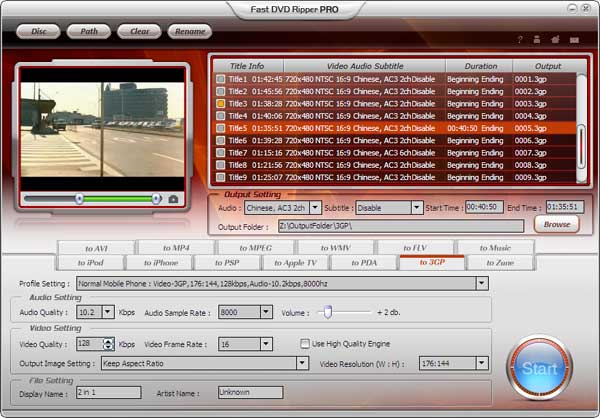Image resolution: width=600 pixels, height=418 pixels.
Task: Click the Output column header
Action: pyautogui.click(x=548, y=66)
